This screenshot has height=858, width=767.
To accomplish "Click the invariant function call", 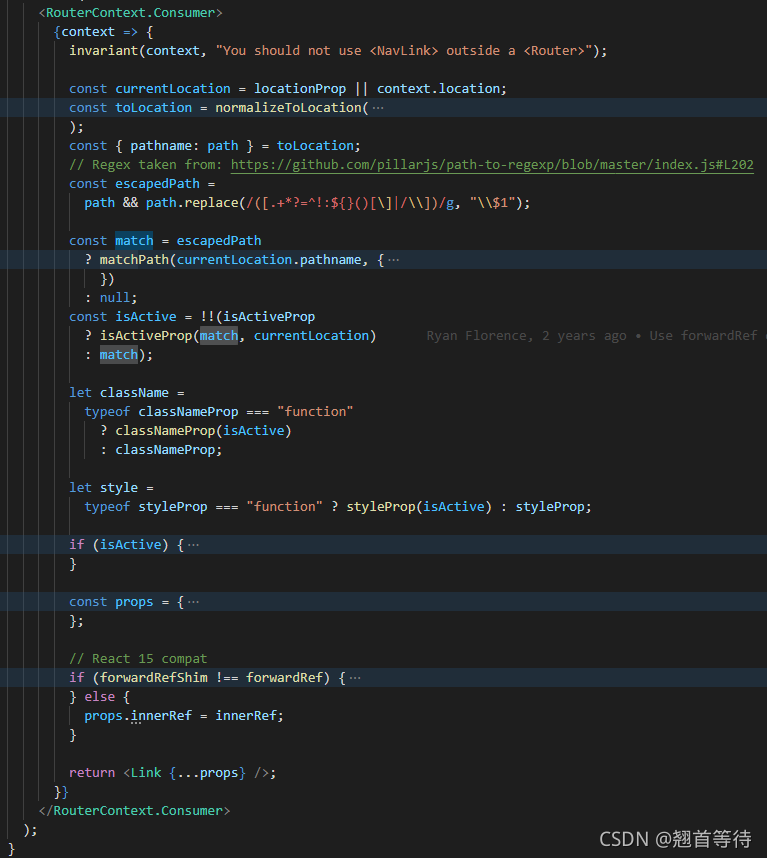I will [103, 51].
